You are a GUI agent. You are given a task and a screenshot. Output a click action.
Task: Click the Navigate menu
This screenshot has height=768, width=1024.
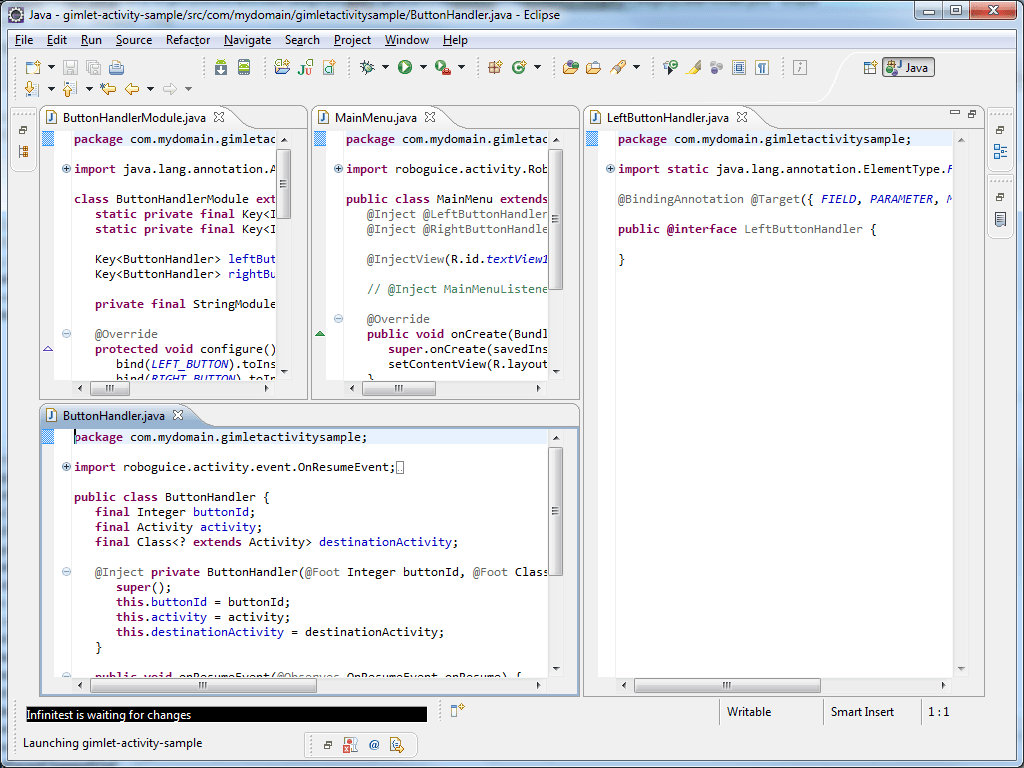[x=247, y=40]
